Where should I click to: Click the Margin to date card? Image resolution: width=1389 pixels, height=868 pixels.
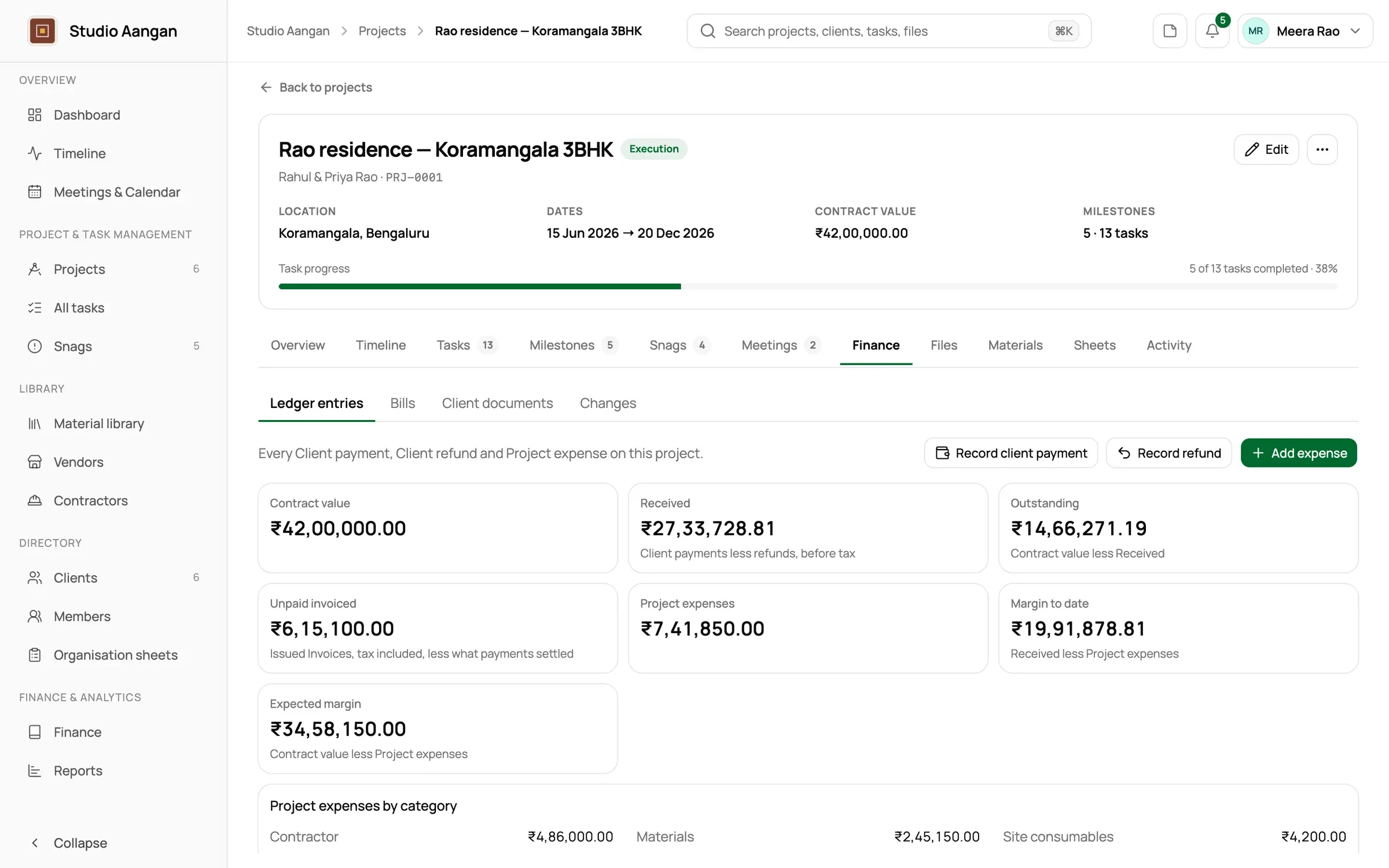point(1178,628)
